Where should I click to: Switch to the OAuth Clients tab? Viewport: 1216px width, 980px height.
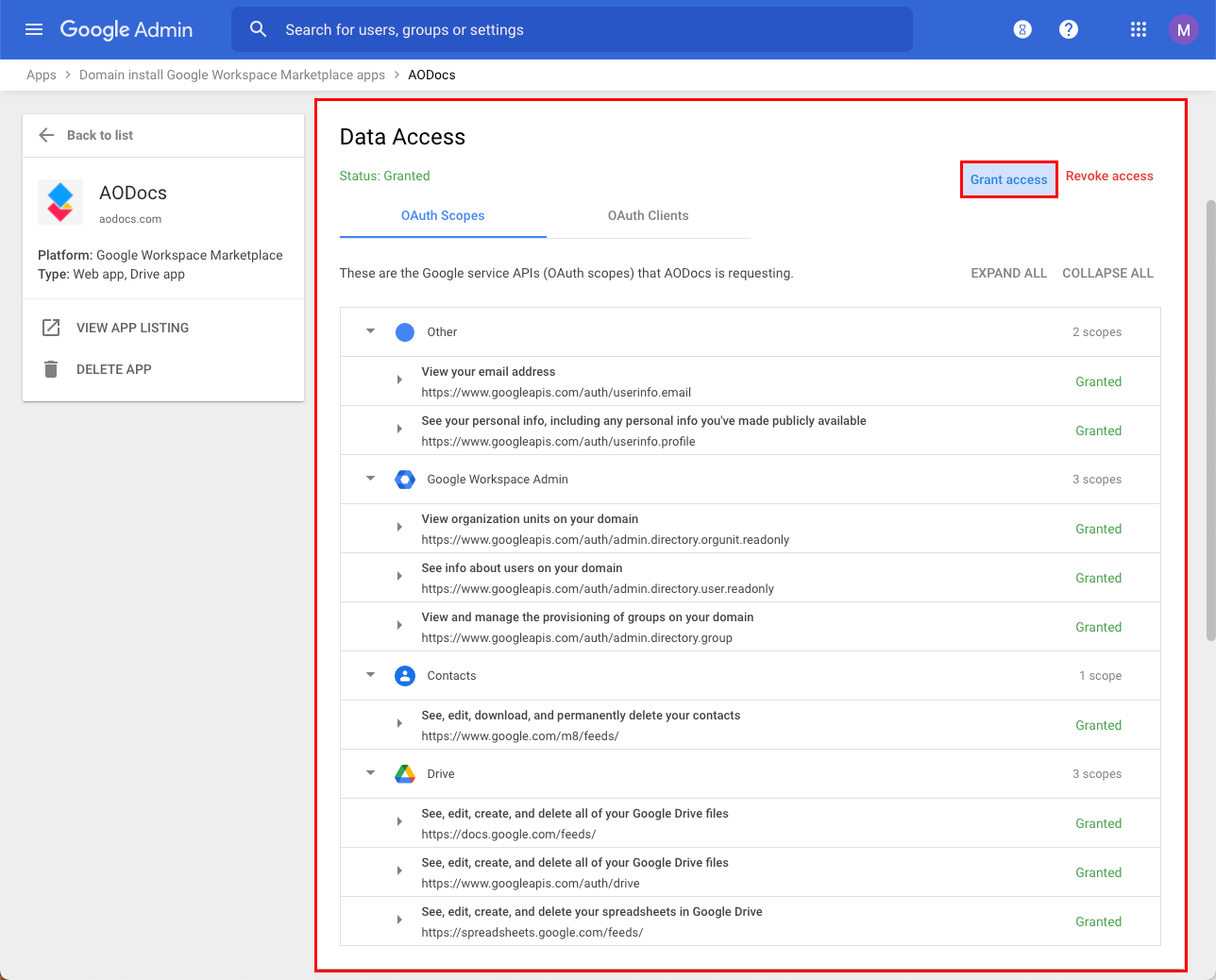(x=648, y=216)
